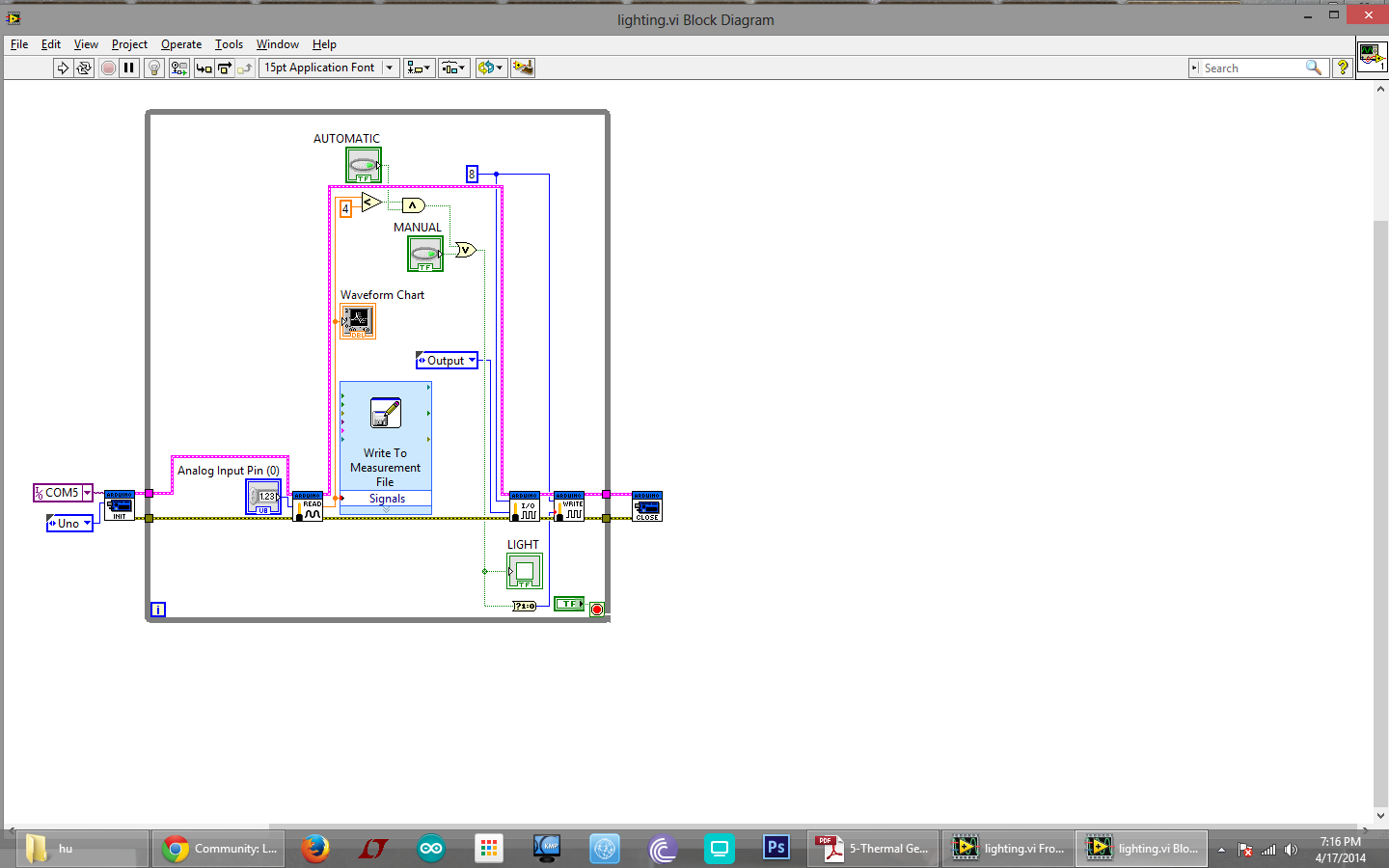Open the Edit menu
Image resolution: width=1389 pixels, height=868 pixels.
coord(51,44)
